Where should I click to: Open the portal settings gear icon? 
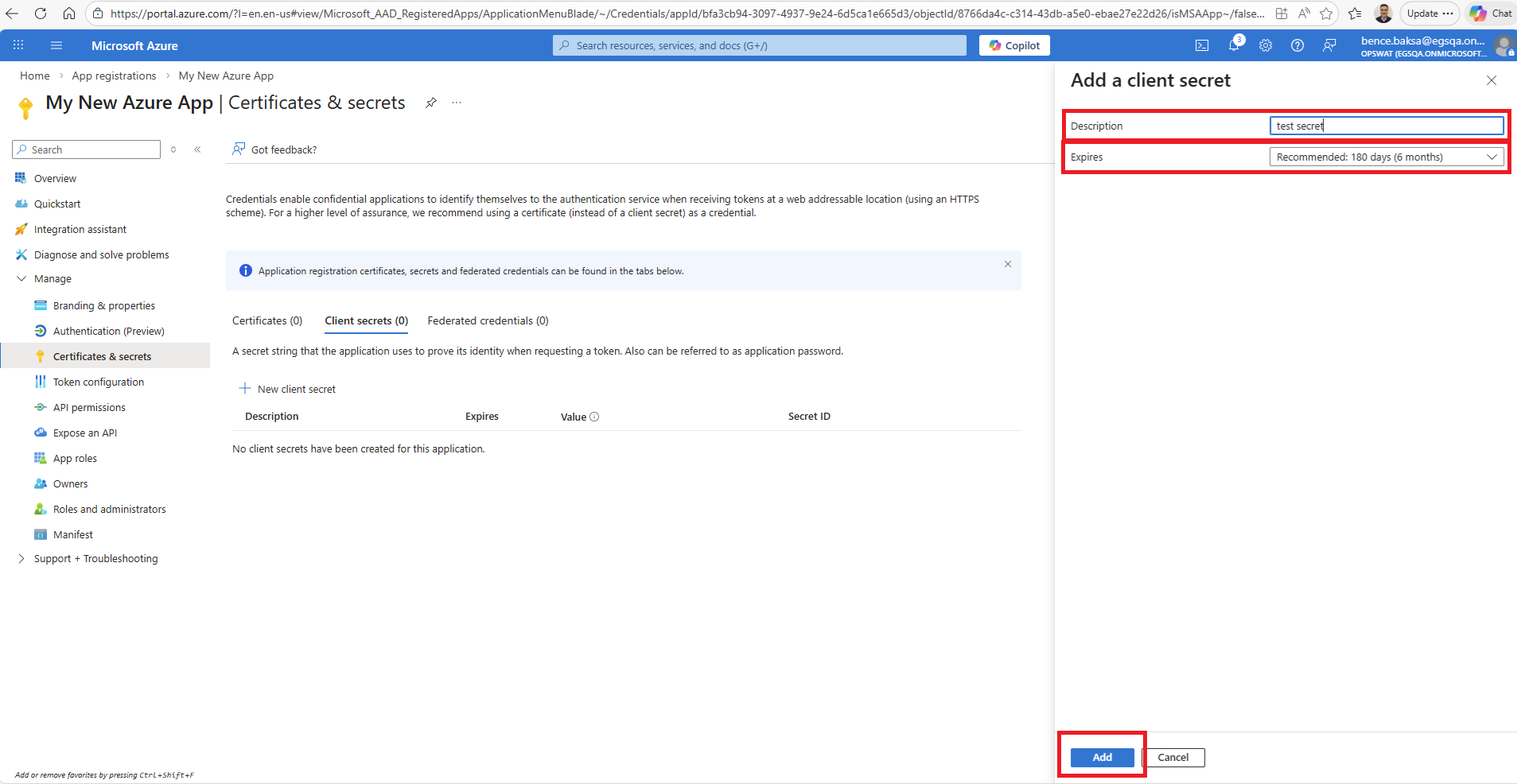[1266, 46]
